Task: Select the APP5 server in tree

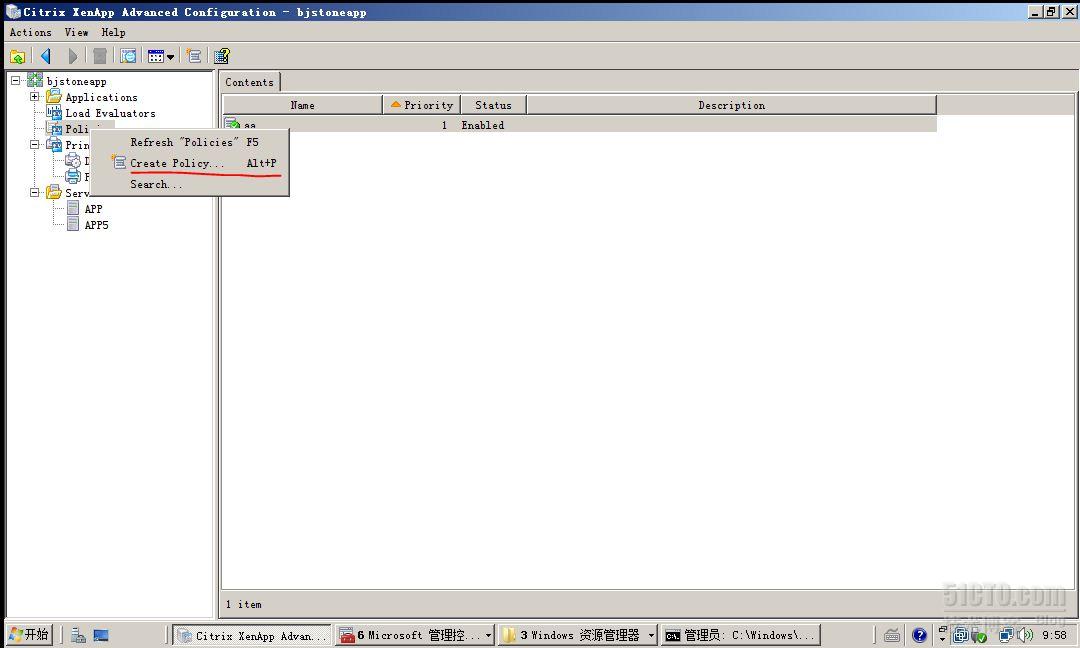Action: 96,224
